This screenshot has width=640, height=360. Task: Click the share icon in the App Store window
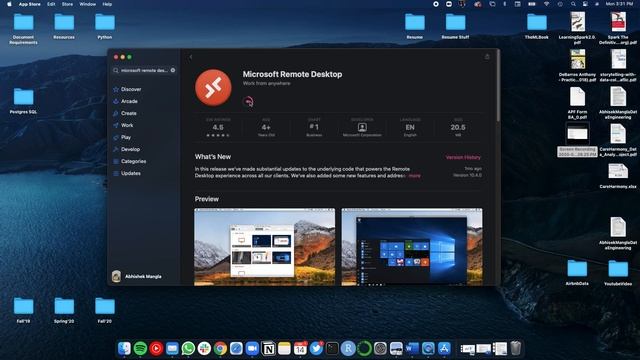[487, 57]
